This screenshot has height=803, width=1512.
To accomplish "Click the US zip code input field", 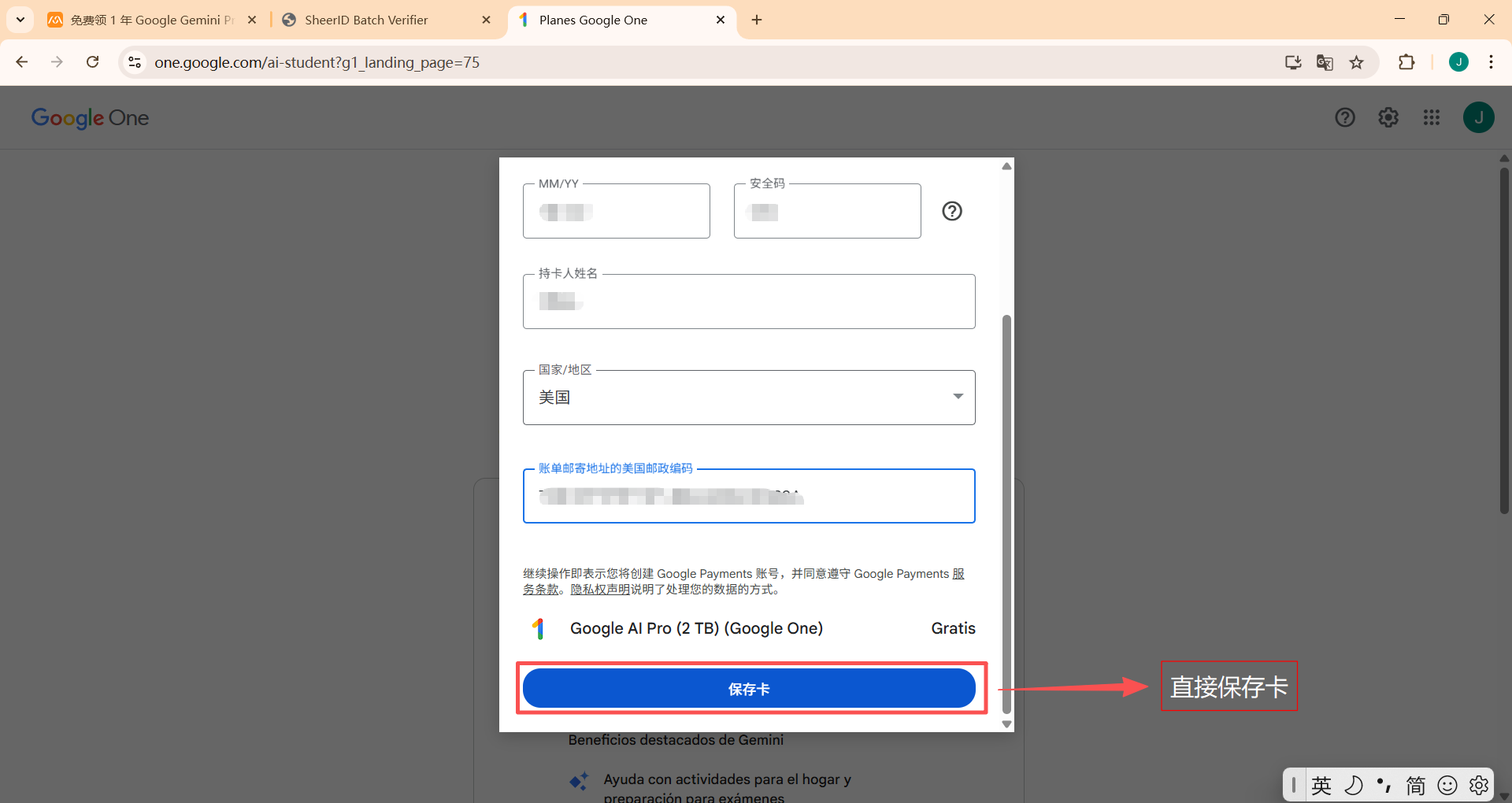I will click(749, 496).
